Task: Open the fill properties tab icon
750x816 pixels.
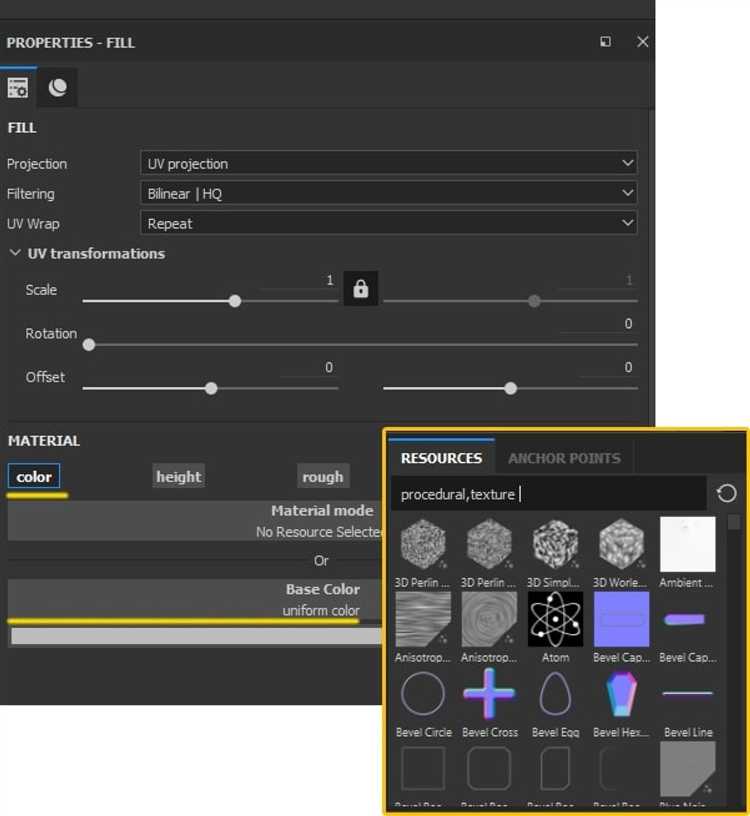Action: pyautogui.click(x=18, y=87)
